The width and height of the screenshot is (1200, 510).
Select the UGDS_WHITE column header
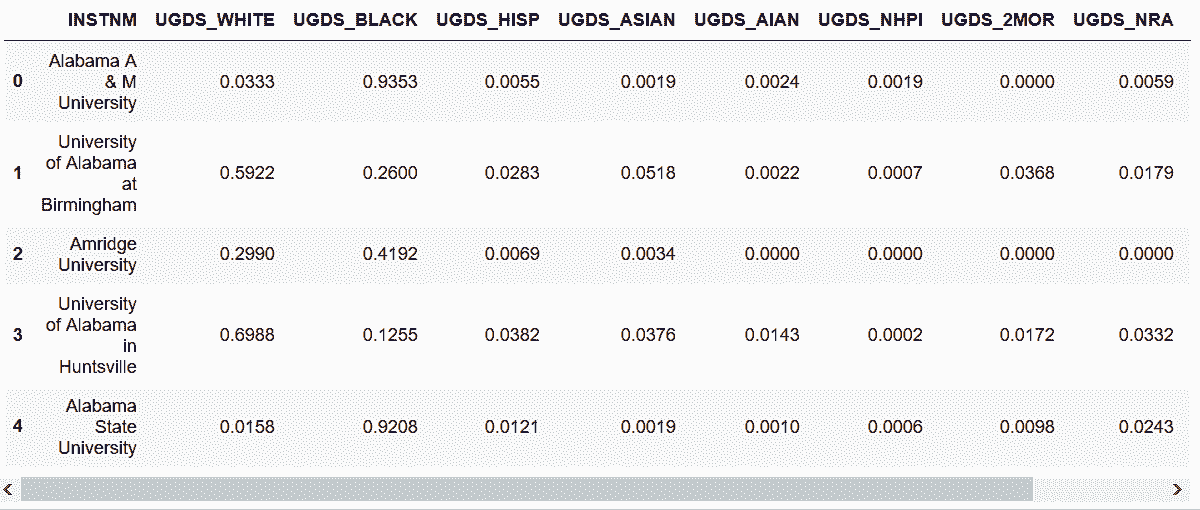click(214, 20)
